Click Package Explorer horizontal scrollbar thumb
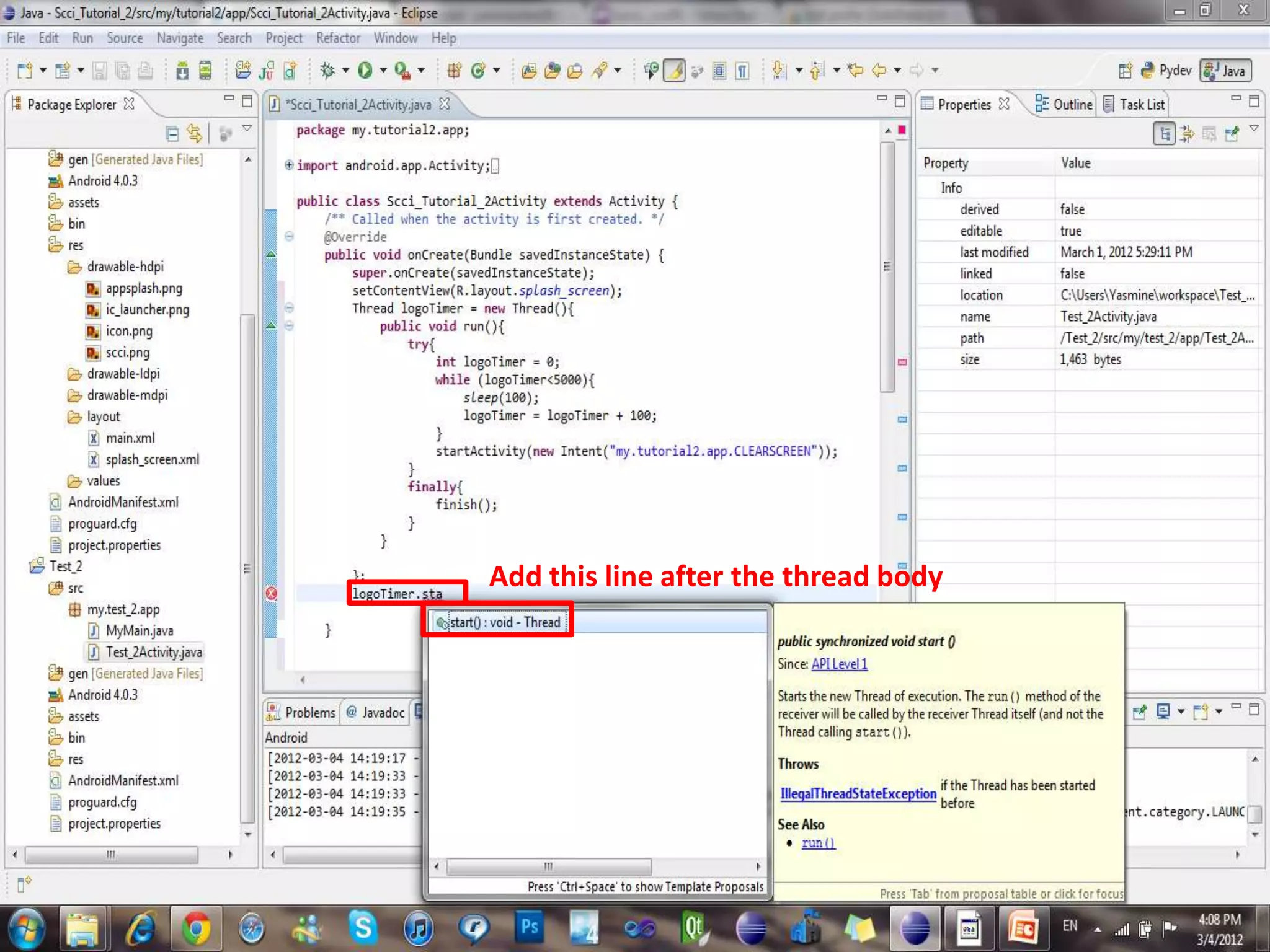Screen dimensions: 1270x952 (x=112, y=855)
